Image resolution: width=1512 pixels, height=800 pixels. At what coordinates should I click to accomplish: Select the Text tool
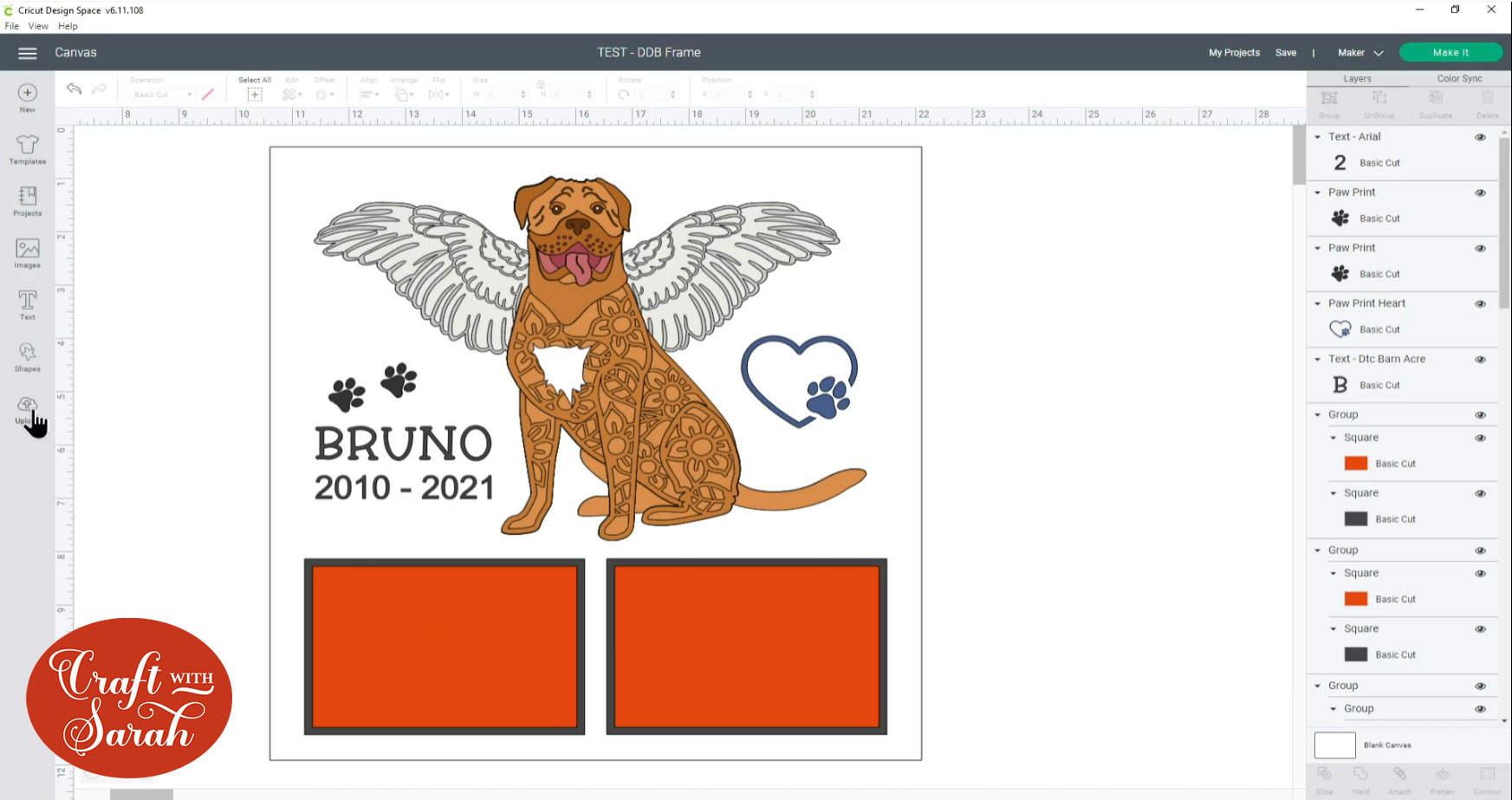28,305
